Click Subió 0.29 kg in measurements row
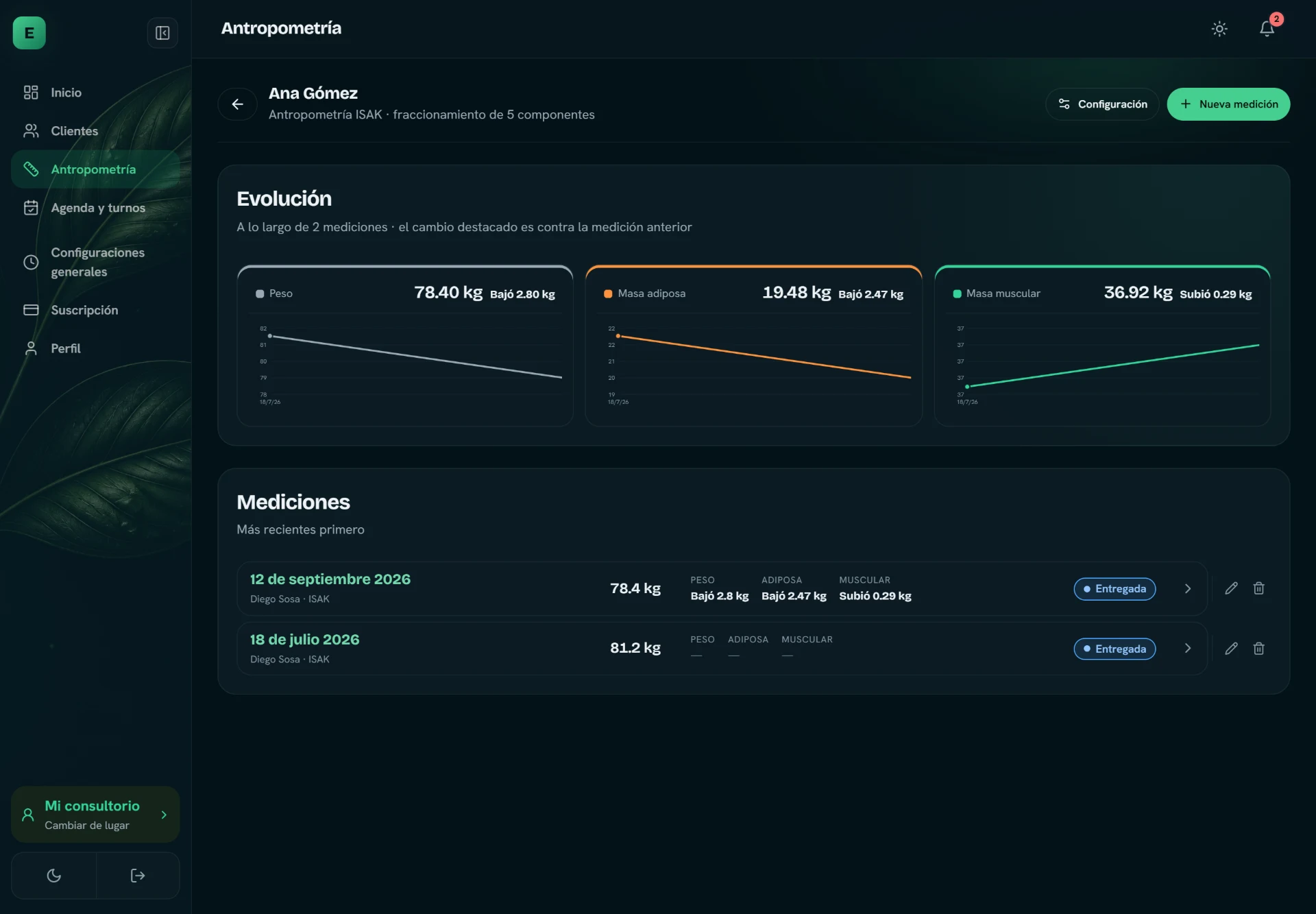 click(x=875, y=596)
